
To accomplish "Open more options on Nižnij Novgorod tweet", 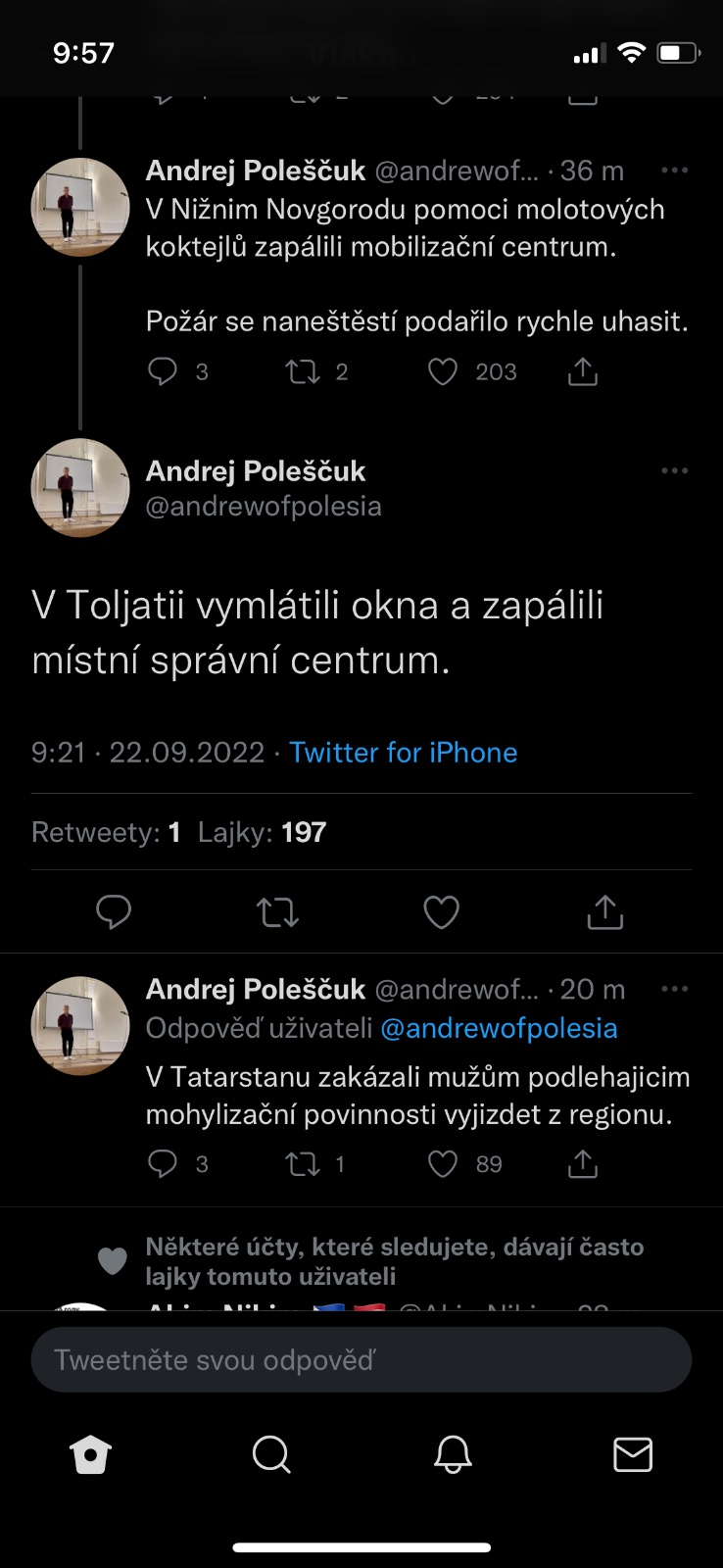I will click(x=674, y=171).
